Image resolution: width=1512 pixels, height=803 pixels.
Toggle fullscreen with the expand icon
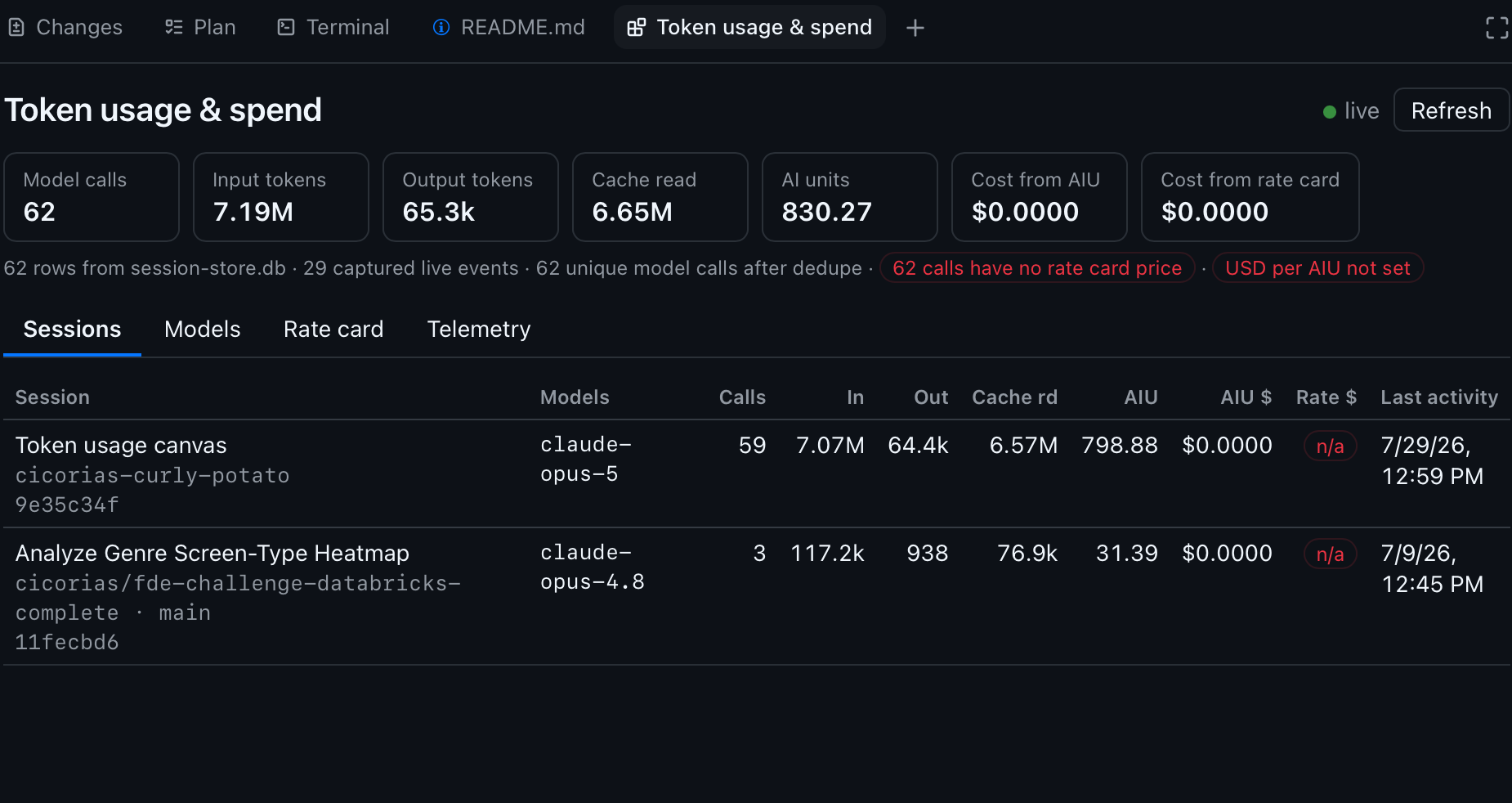[1496, 28]
